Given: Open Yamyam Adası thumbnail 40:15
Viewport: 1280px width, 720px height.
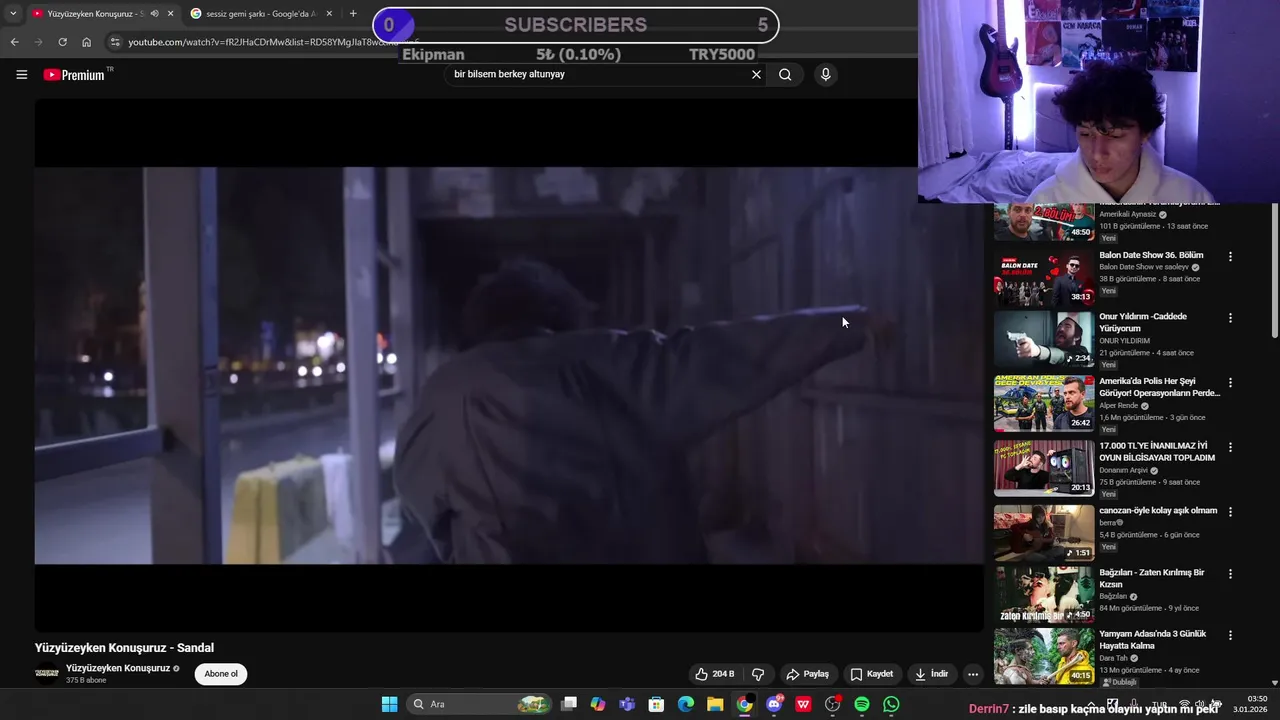Looking at the screenshot, I should 1044,656.
